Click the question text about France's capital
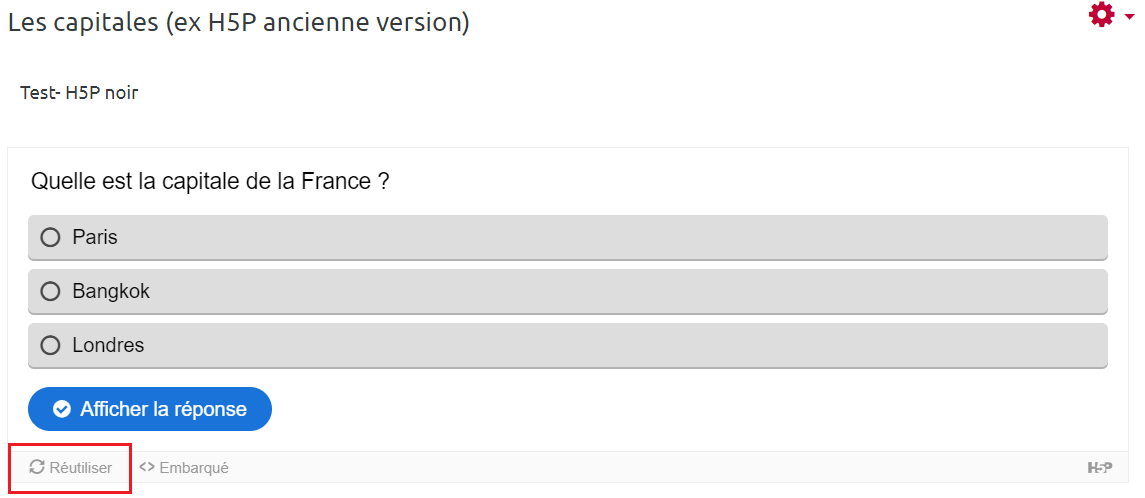Screen dimensions: 1145x498 click(x=210, y=182)
